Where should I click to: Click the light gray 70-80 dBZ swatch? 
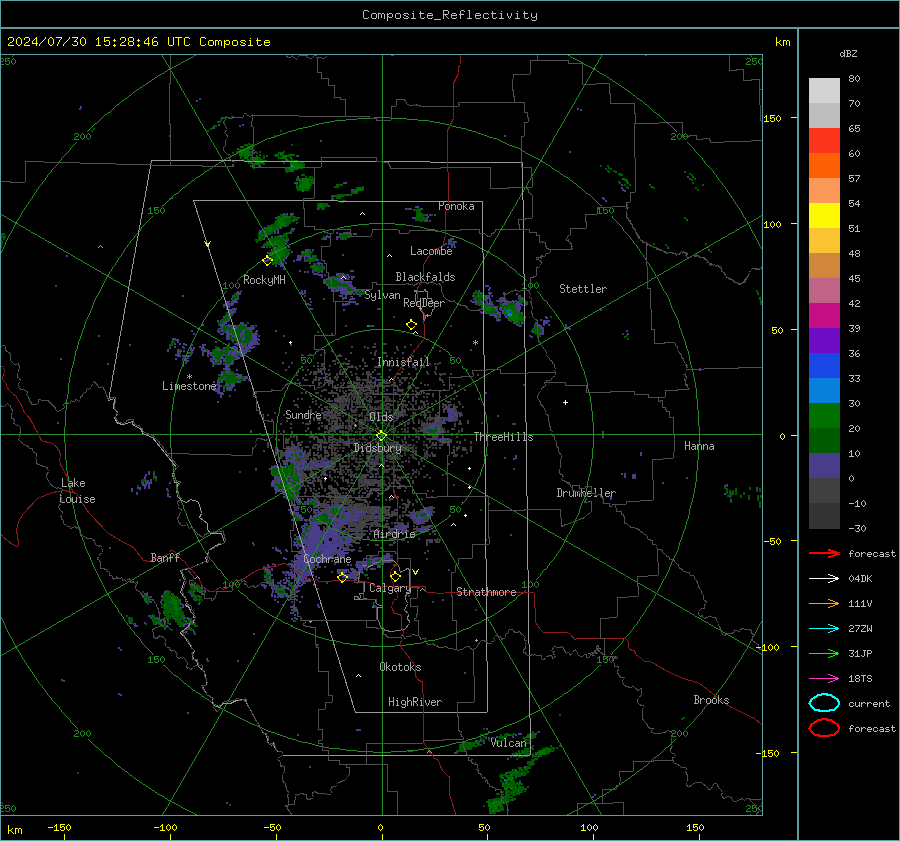point(824,91)
